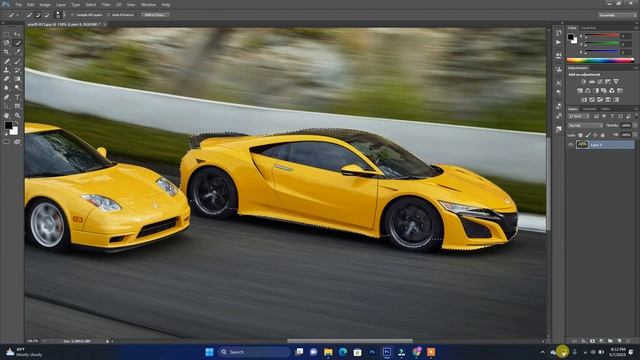Add a Levels adjustment
Image resolution: width=640 pixels, height=360 pixels.
592,81
